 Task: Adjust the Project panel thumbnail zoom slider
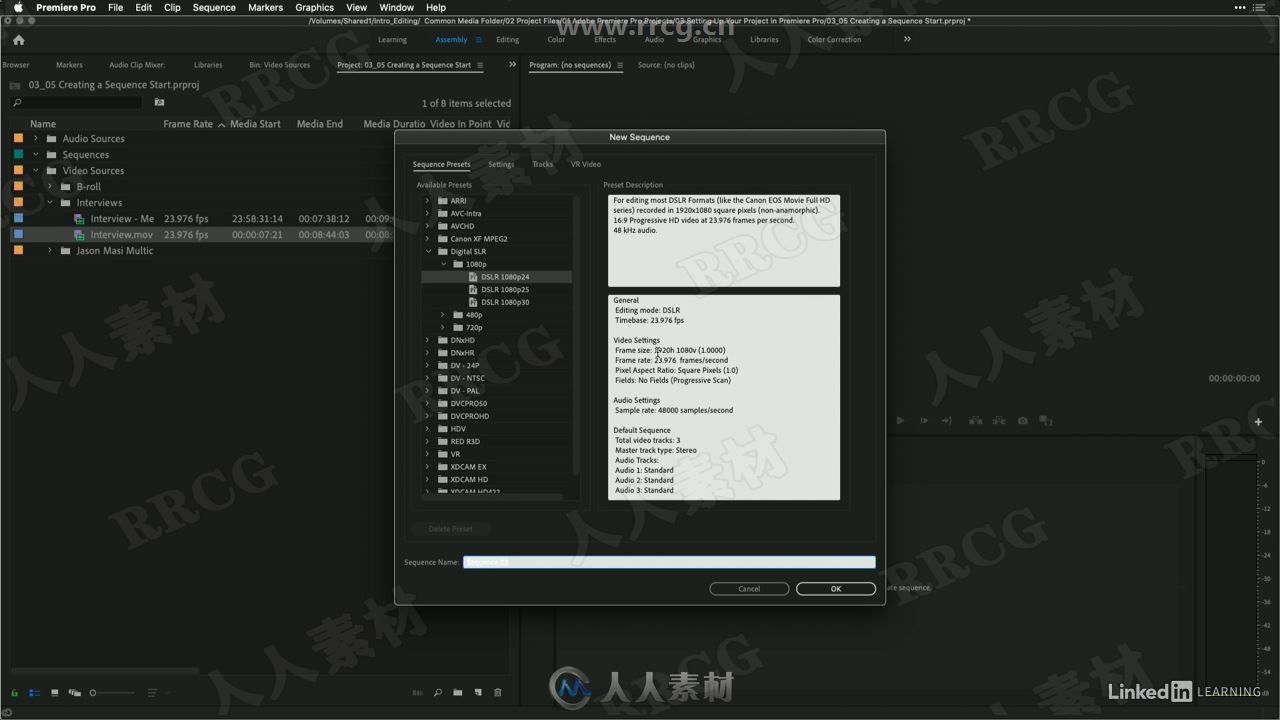111,692
